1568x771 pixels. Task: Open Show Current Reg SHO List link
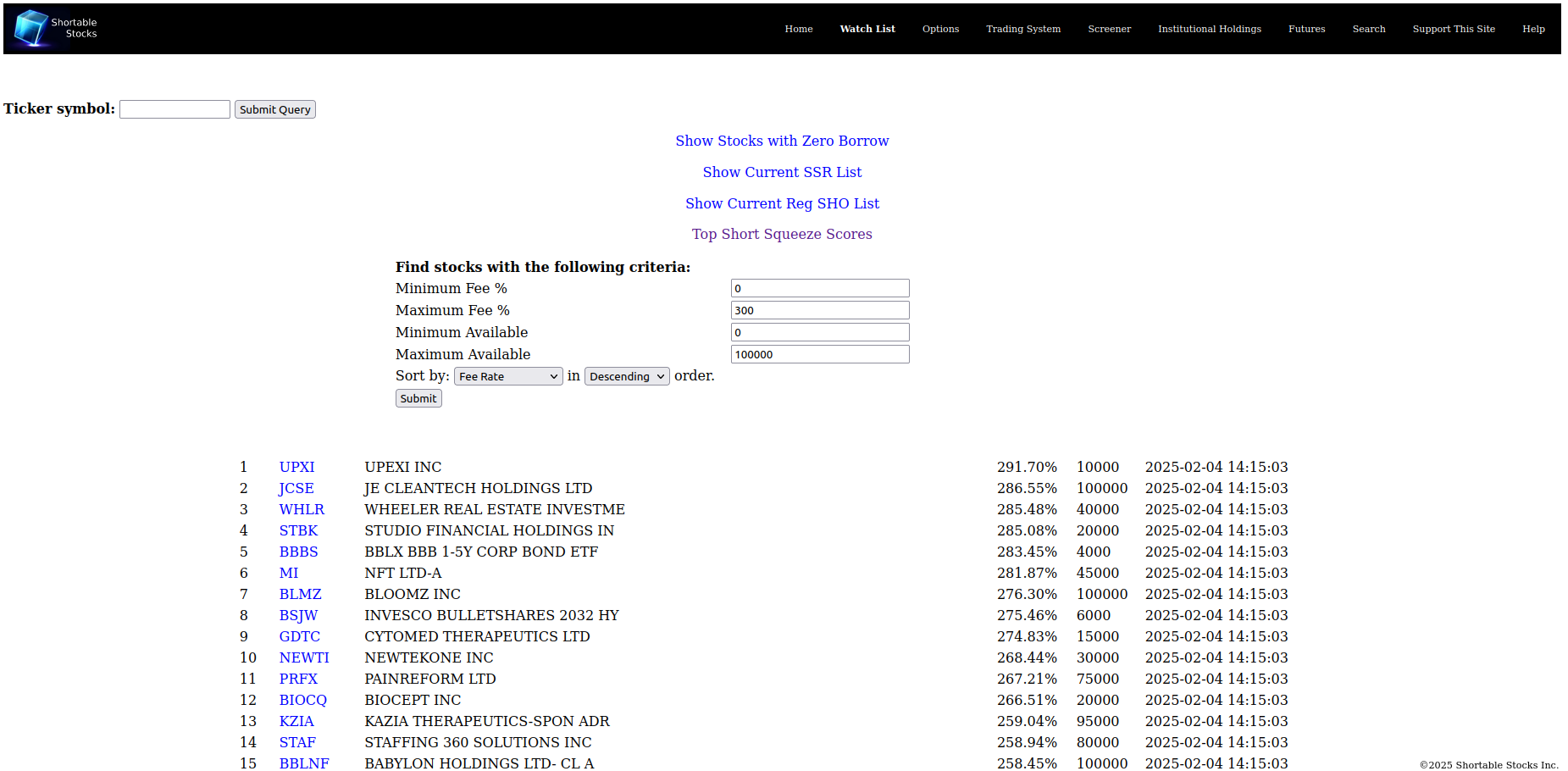click(782, 203)
